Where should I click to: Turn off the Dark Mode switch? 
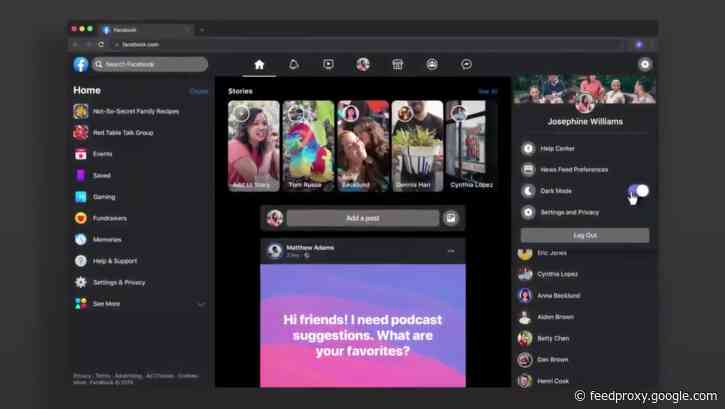point(638,190)
